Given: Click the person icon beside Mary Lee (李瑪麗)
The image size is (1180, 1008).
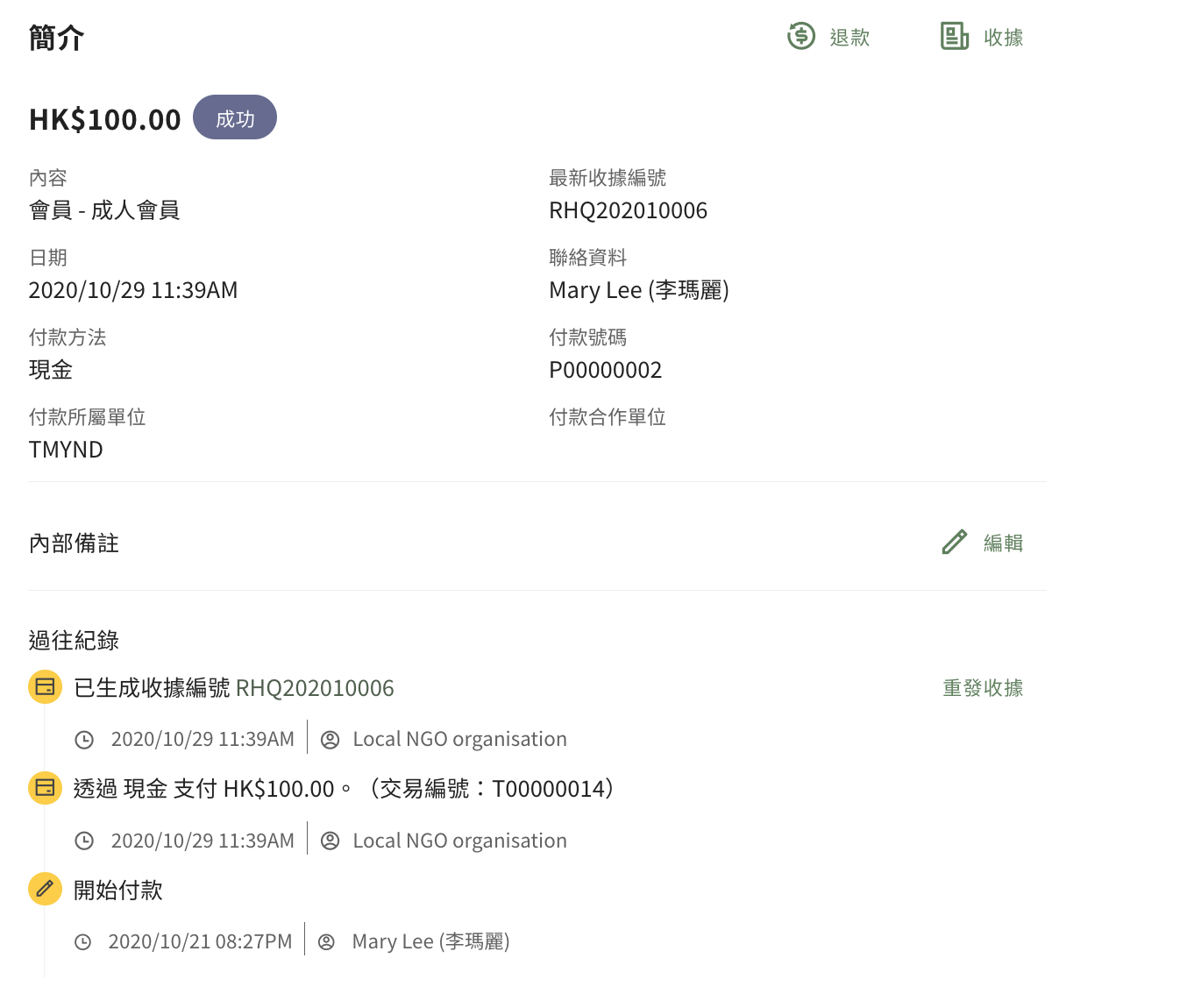Looking at the screenshot, I should pos(327,941).
